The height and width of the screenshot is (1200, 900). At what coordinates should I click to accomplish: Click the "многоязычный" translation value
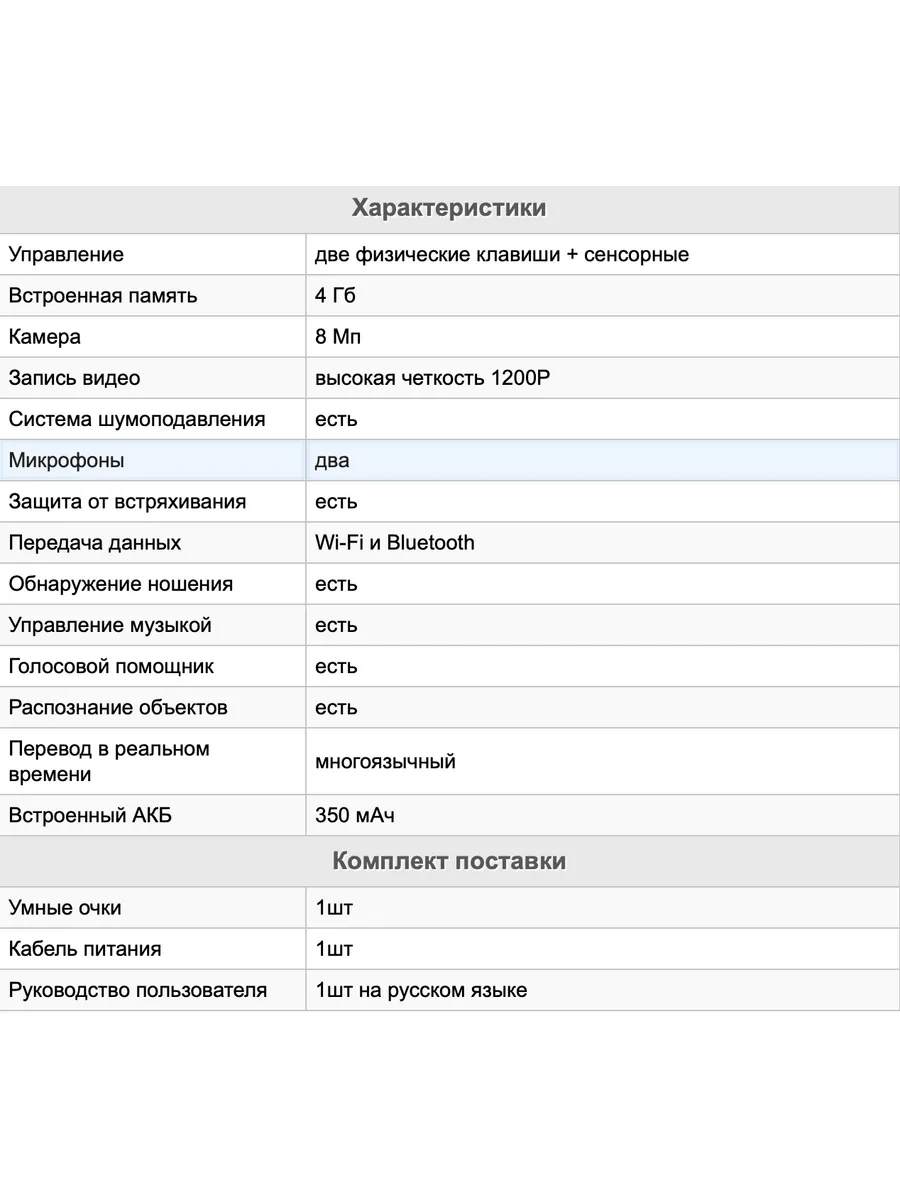pos(385,761)
